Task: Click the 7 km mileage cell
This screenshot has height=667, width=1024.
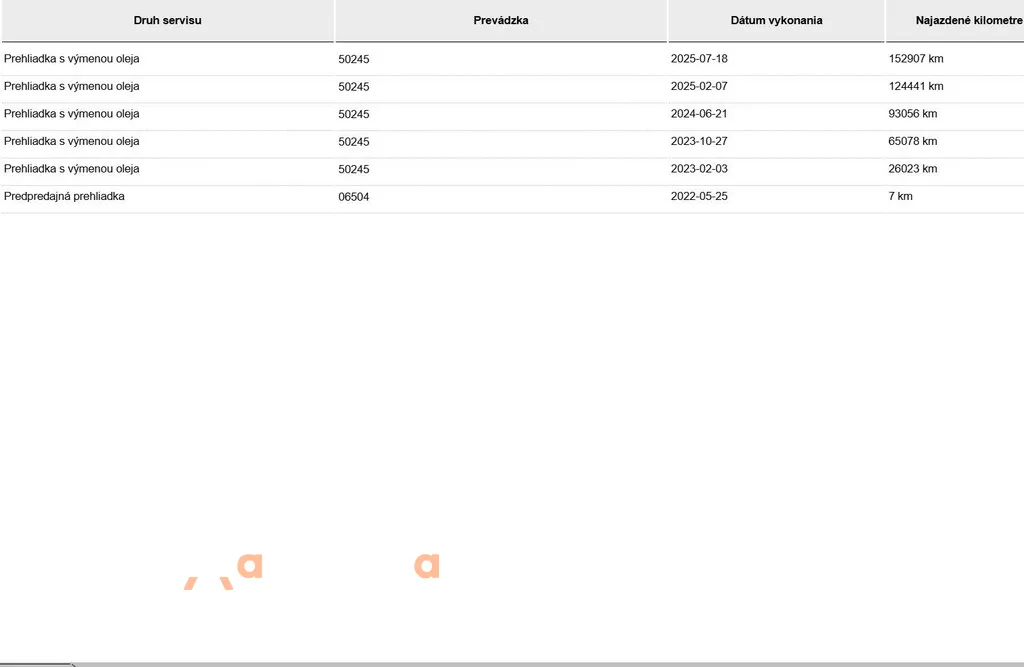Action: 900,196
